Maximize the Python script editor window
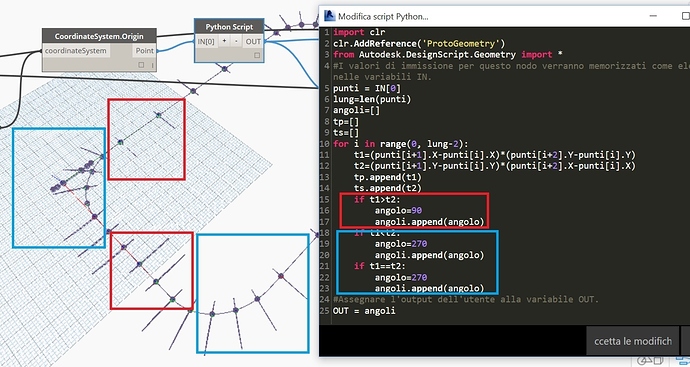The width and height of the screenshot is (690, 367). (x=685, y=16)
